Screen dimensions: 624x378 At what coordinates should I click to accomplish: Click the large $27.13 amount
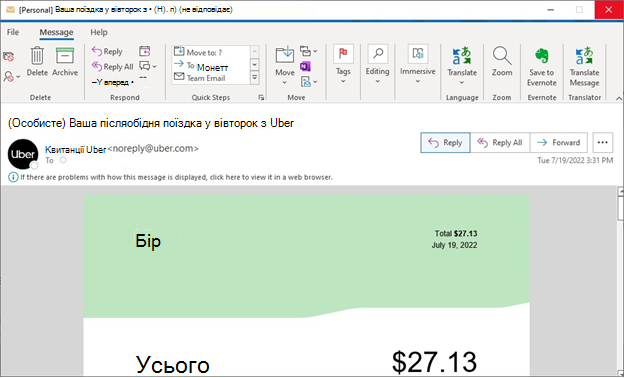coord(434,362)
